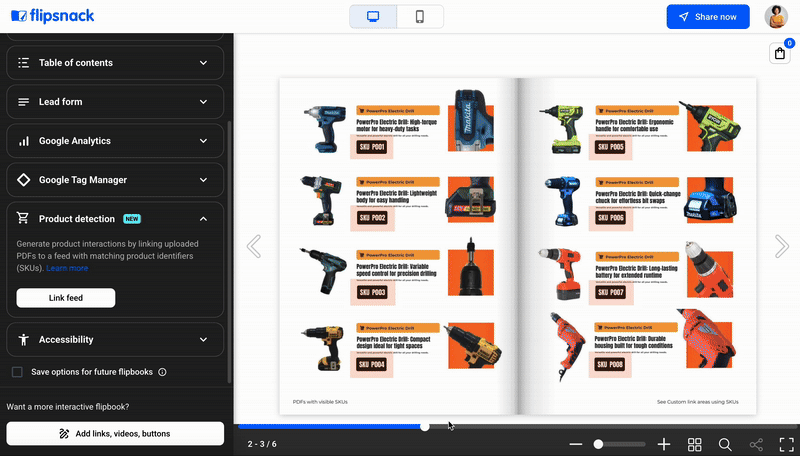
Task: Check Save options for future flipbooks
Action: [x=17, y=372]
